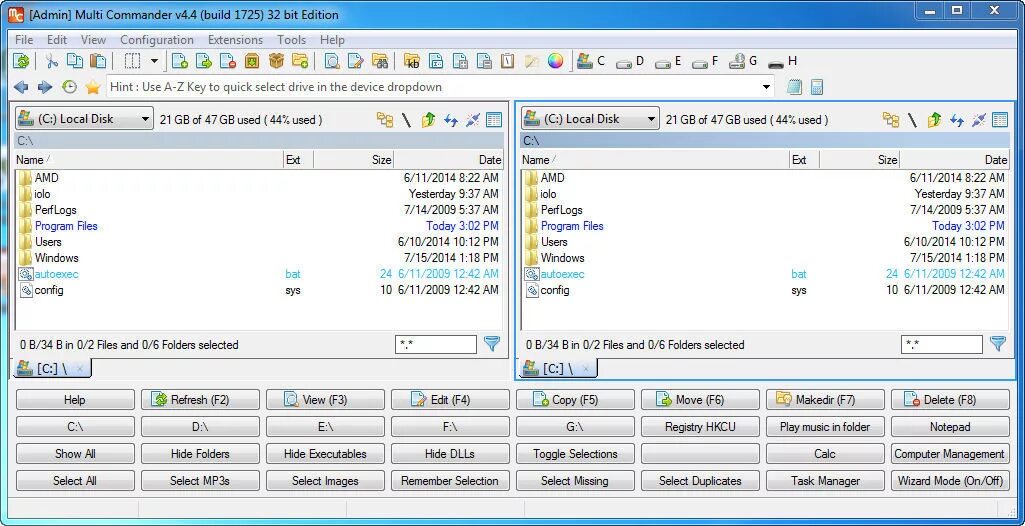The width and height of the screenshot is (1025, 526).
Task: Click the Toggle Selections button
Action: click(575, 453)
